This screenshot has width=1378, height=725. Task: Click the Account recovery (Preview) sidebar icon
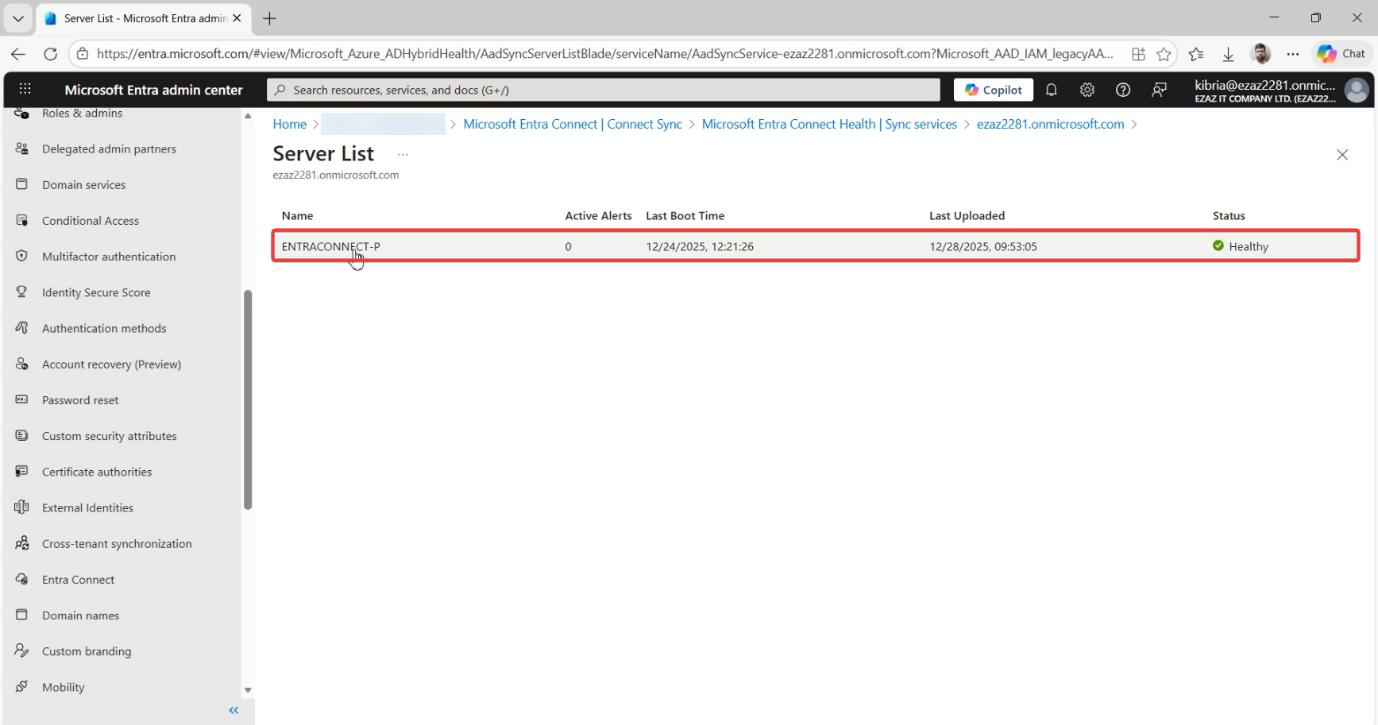21,364
